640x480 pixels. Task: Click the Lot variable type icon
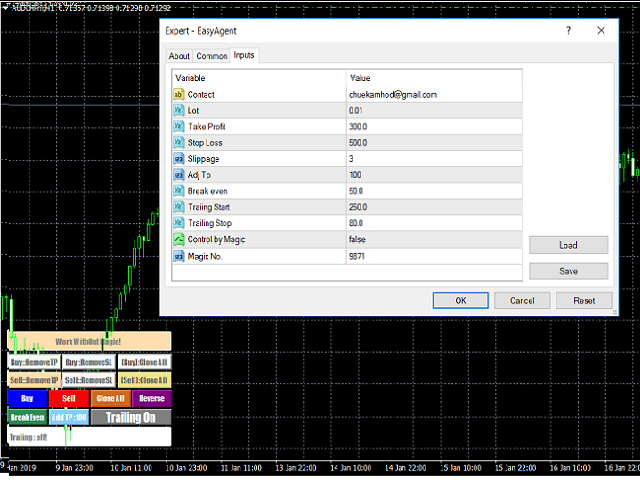point(178,111)
